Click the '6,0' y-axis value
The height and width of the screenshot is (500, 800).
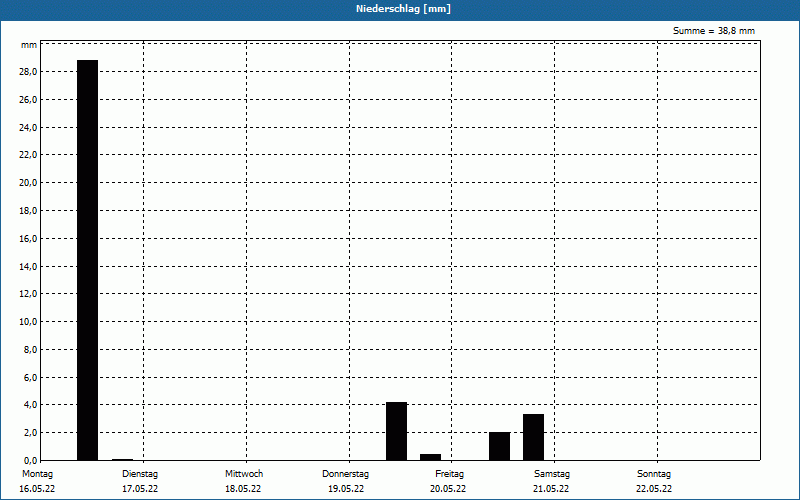coord(30,378)
